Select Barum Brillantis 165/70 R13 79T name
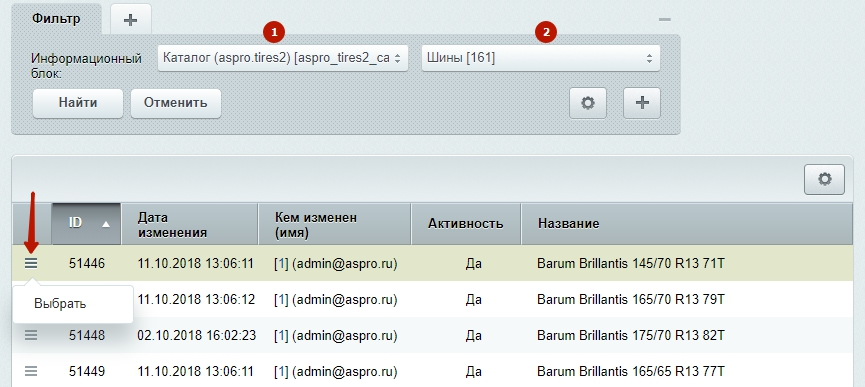Viewport: 865px width, 387px height. 631,300
